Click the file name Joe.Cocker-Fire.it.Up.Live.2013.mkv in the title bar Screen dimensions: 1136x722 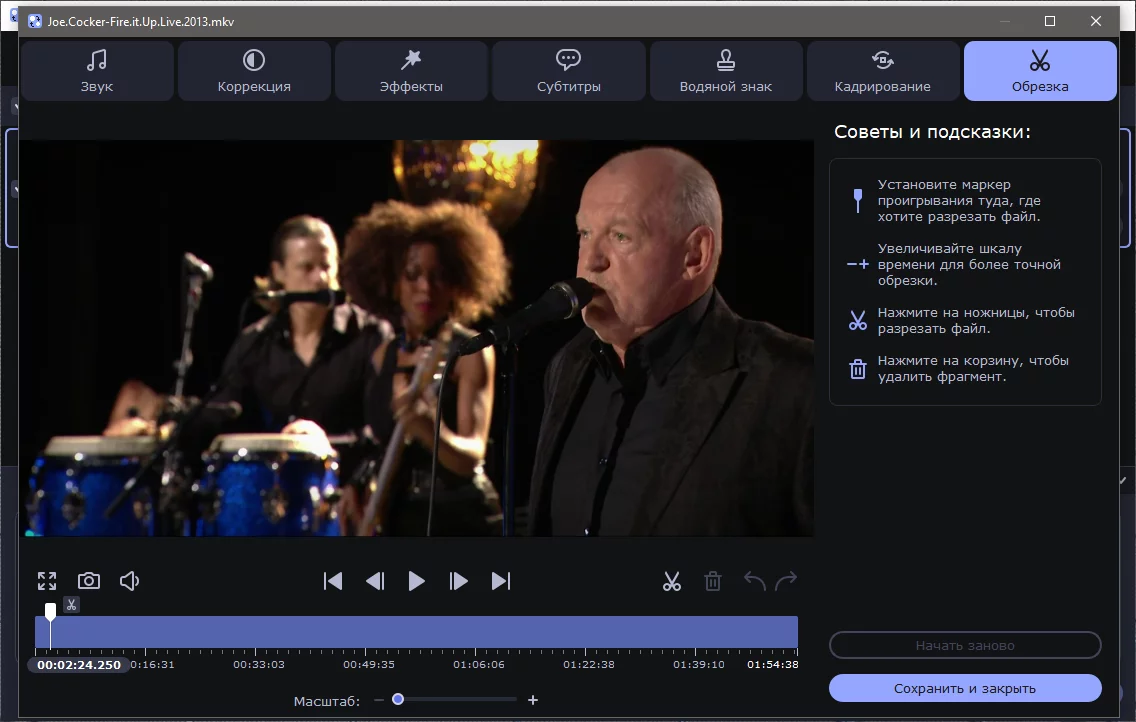[x=141, y=22]
